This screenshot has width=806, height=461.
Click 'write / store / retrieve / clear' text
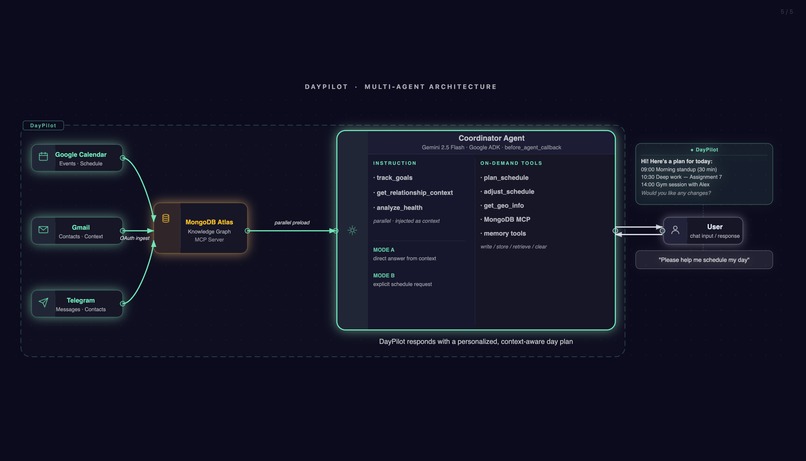514,247
